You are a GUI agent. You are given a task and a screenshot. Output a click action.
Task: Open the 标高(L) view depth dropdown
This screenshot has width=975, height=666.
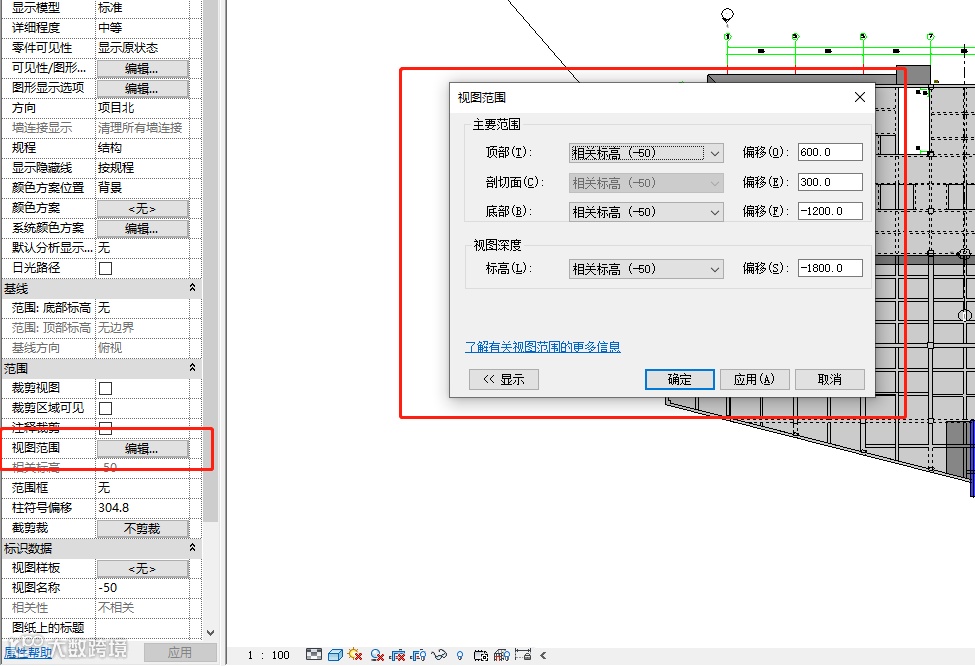tap(646, 269)
